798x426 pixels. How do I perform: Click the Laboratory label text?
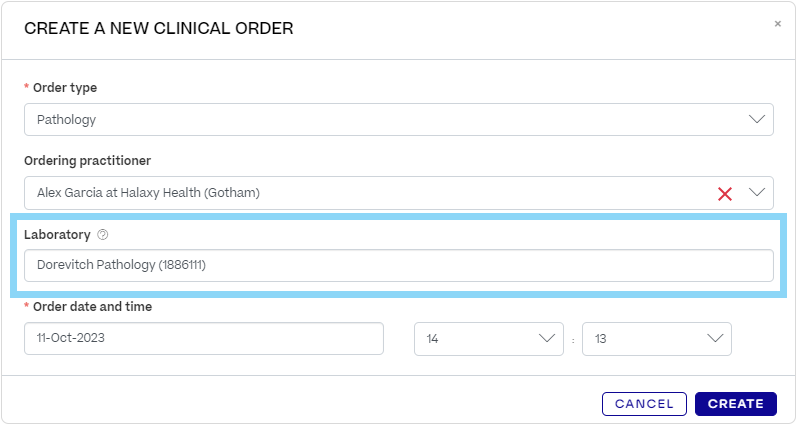(x=57, y=235)
